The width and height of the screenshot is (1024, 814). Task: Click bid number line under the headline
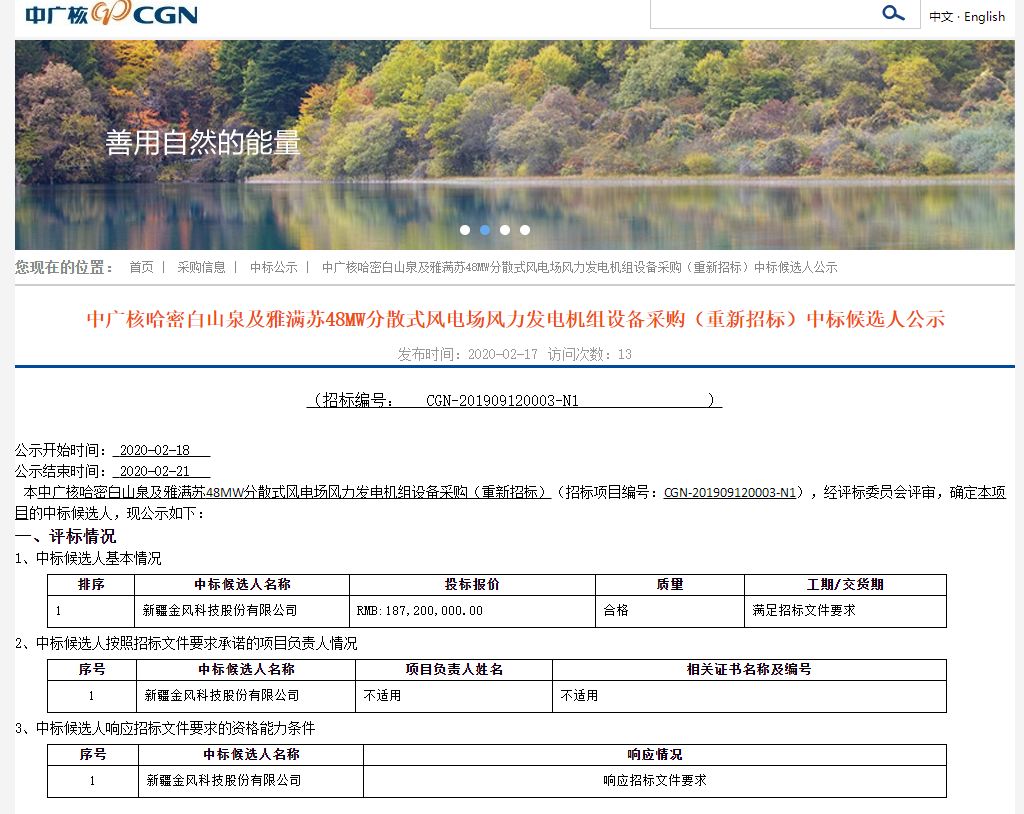[x=514, y=400]
